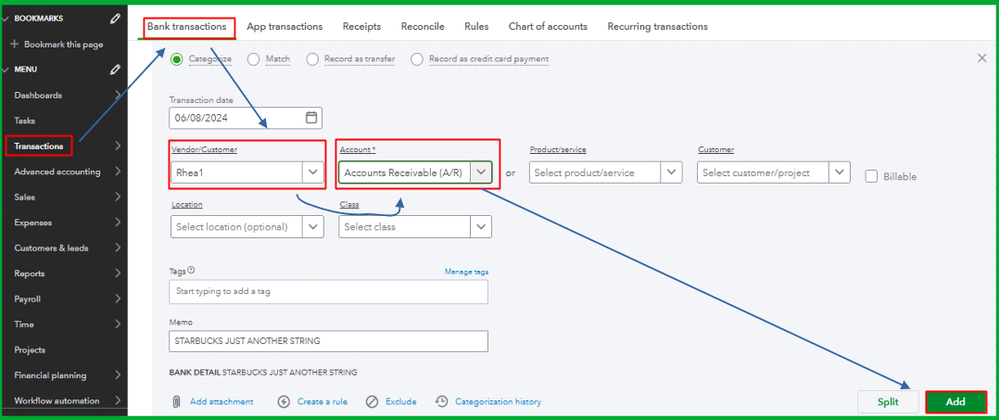
Task: Open the Location dropdown arrow
Action: tap(312, 226)
